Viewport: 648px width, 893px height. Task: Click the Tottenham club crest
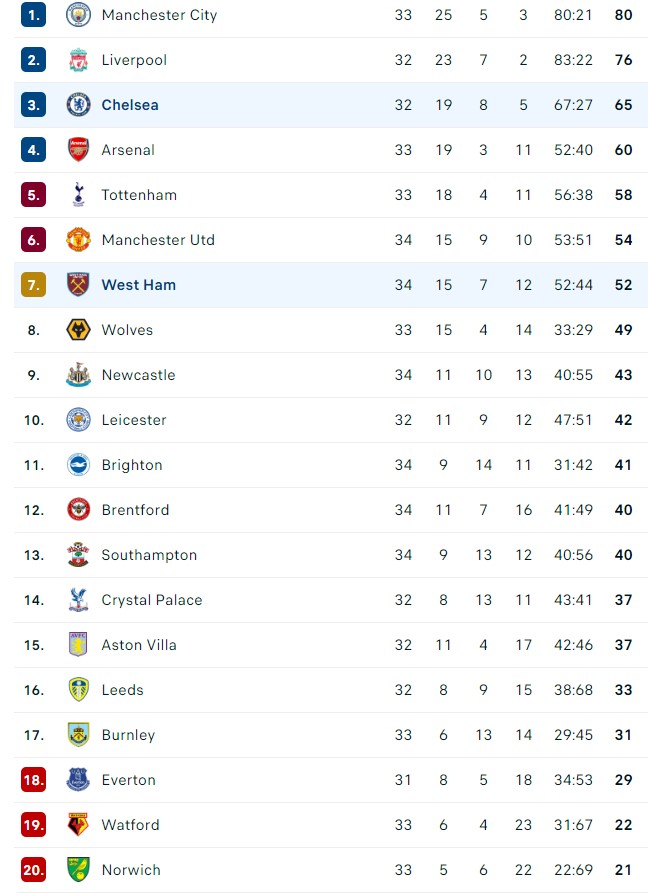click(x=79, y=195)
